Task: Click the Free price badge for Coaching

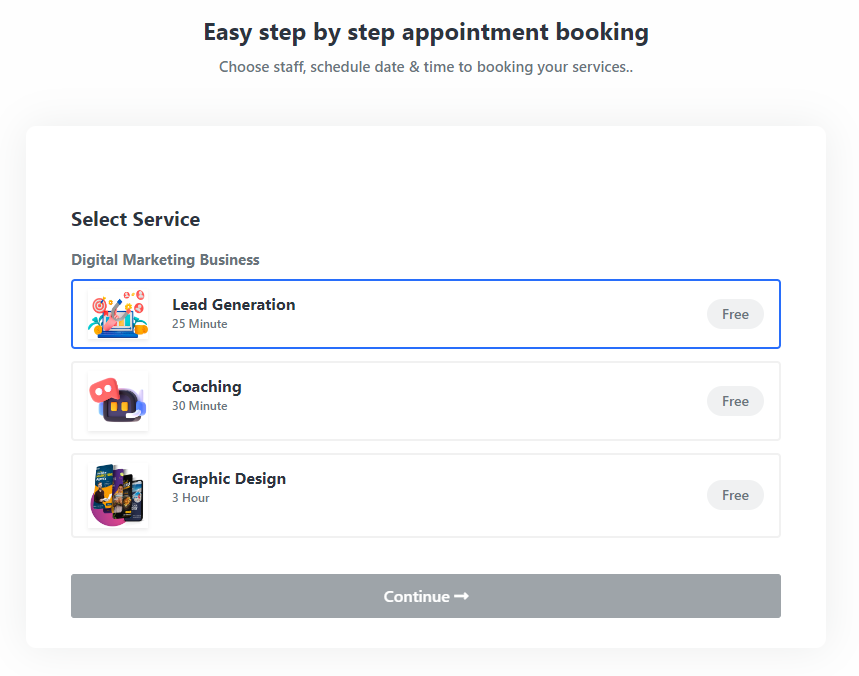Action: (735, 401)
